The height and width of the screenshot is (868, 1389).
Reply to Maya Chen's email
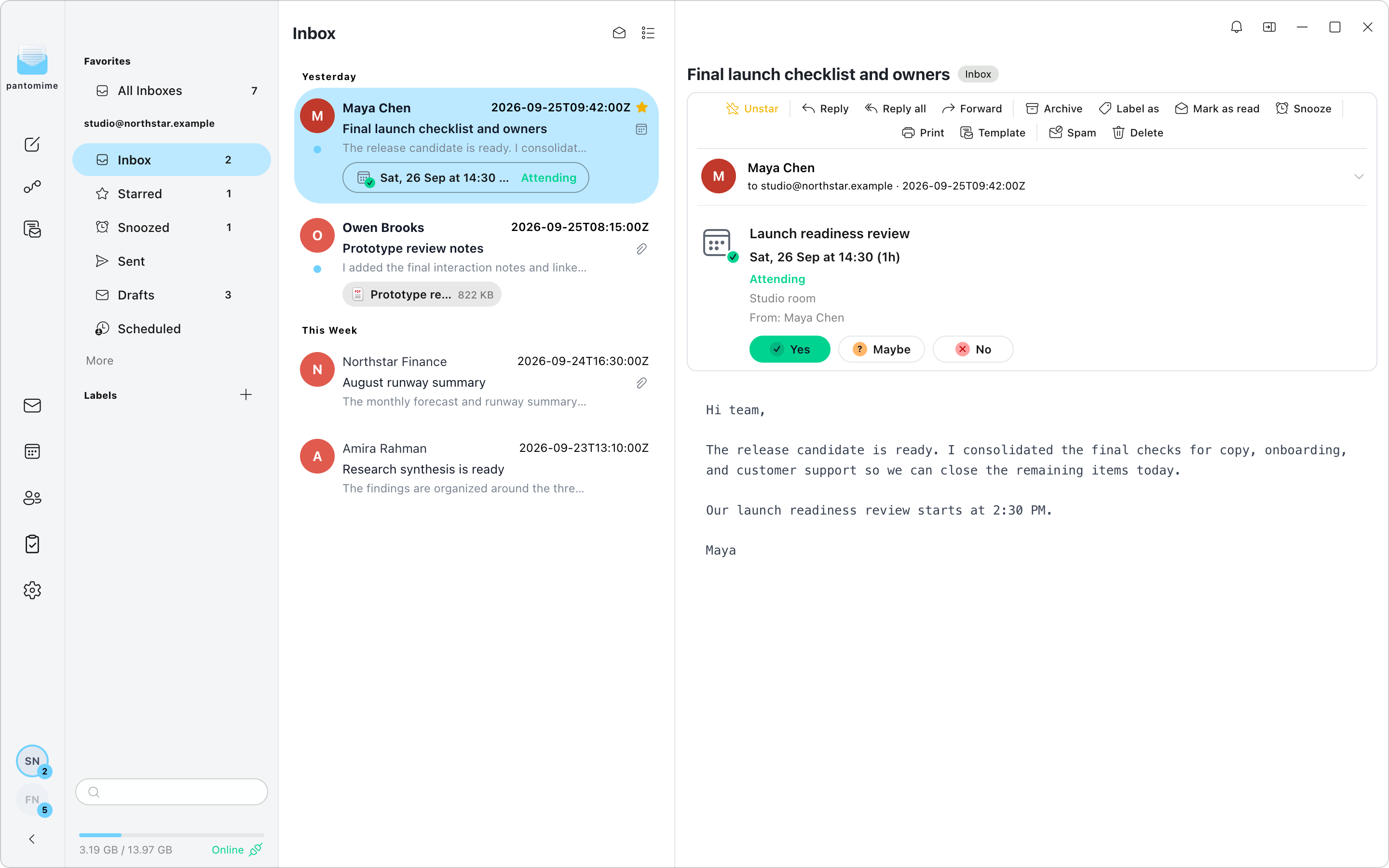coord(825,108)
